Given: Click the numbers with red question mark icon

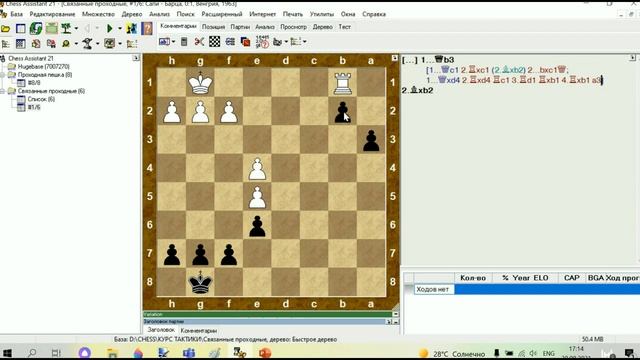Looking at the screenshot, I should pyautogui.click(x=262, y=41).
